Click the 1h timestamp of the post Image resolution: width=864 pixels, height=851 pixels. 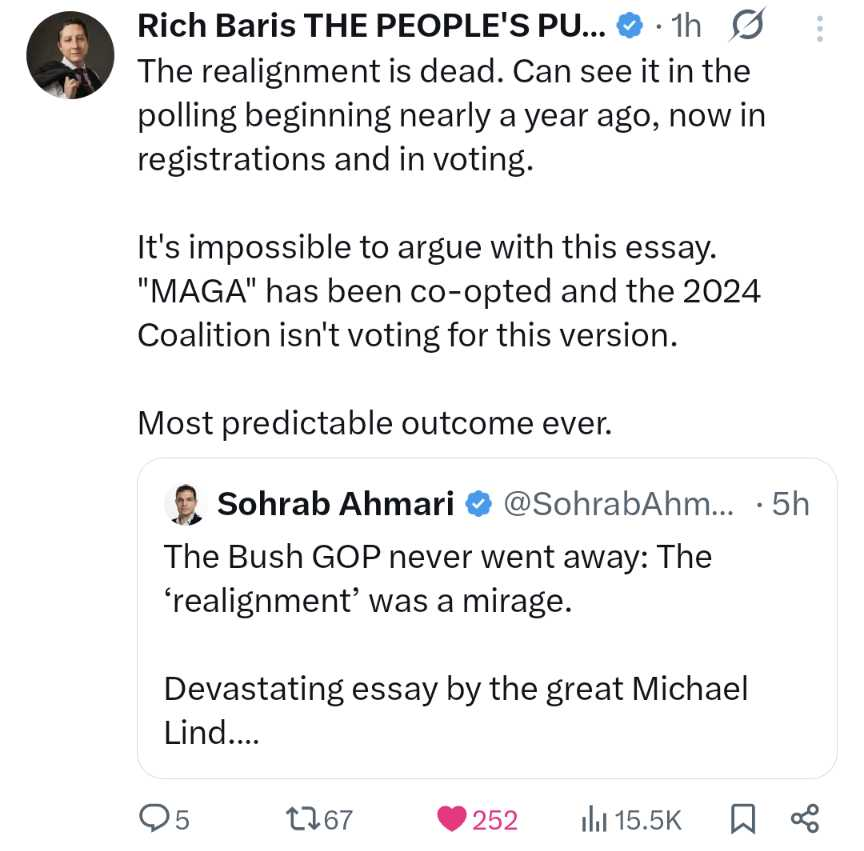686,28
